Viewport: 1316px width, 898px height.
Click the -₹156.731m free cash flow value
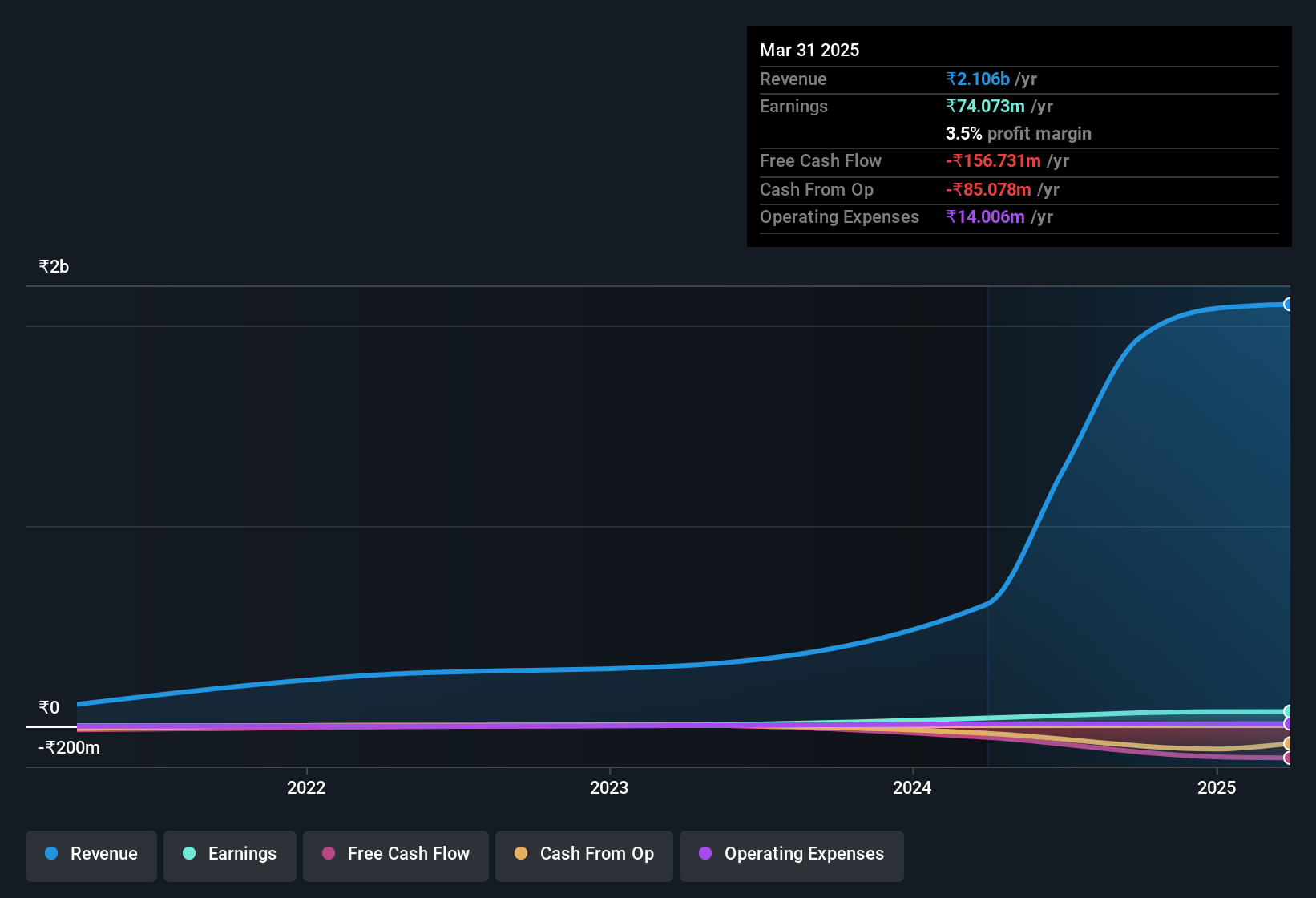(x=993, y=161)
